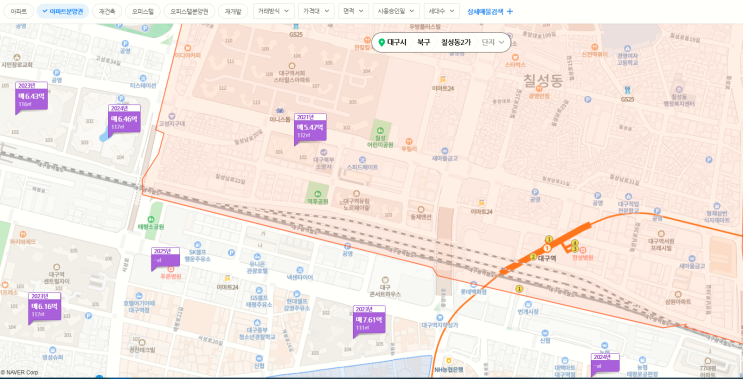Click the 유니온관광호텔 hotel icon
743x379 pixels.
tap(257, 256)
